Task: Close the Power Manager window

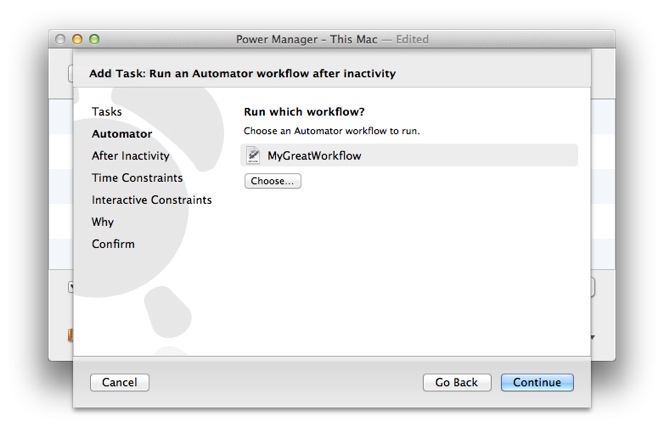Action: (x=60, y=39)
